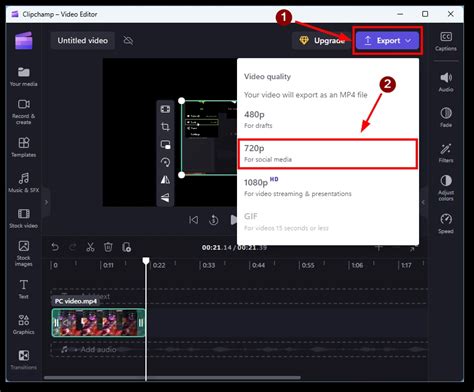Rewind five seconds button

pos(213,220)
